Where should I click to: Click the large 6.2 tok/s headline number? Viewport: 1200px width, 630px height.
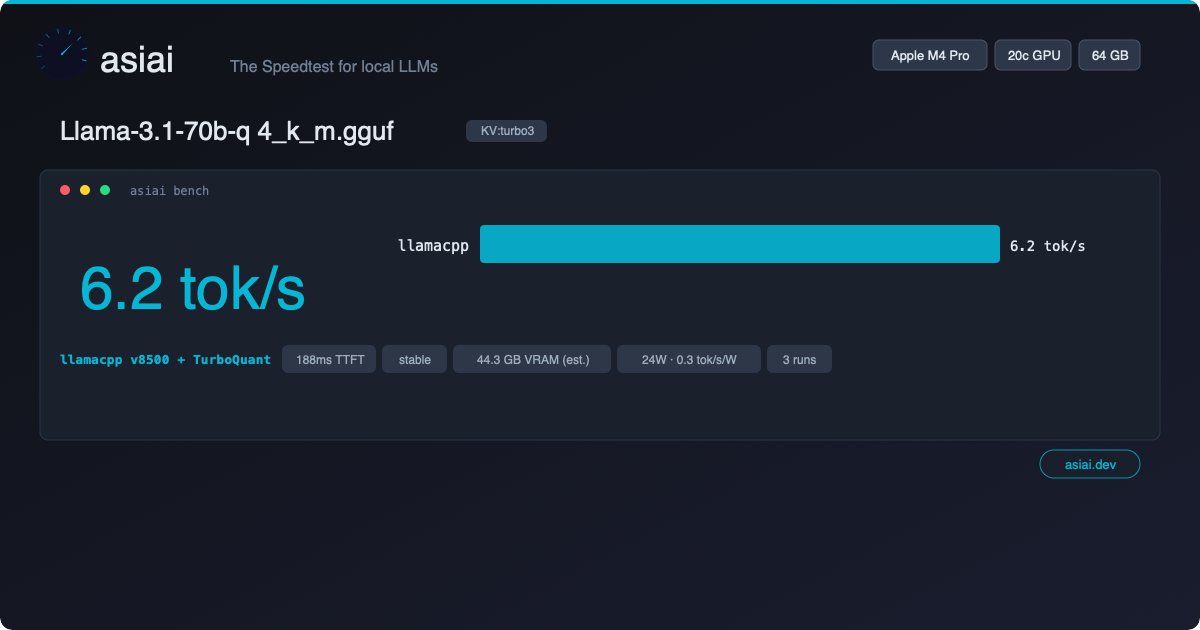click(192, 290)
